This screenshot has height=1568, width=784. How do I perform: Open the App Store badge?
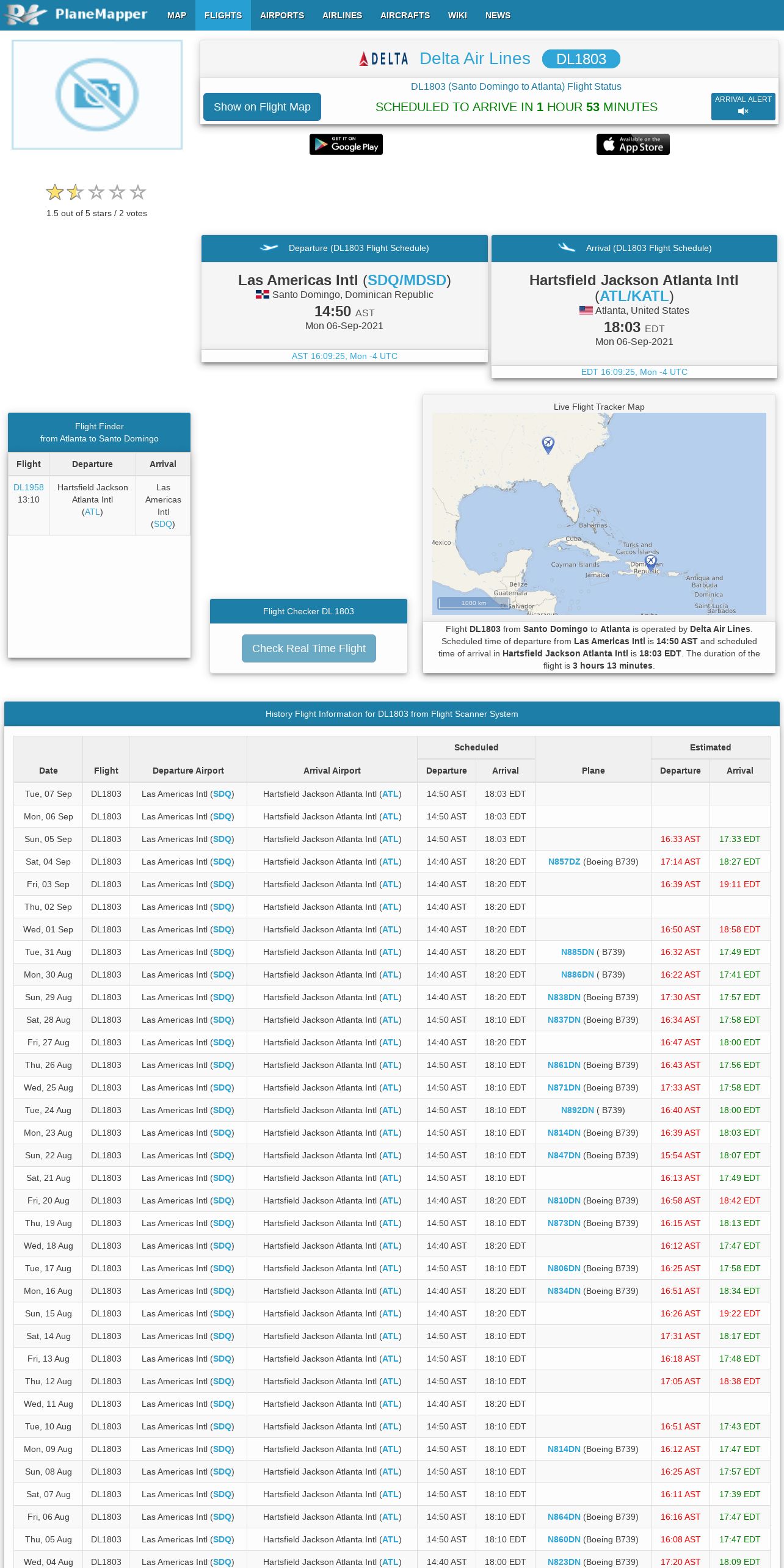633,144
